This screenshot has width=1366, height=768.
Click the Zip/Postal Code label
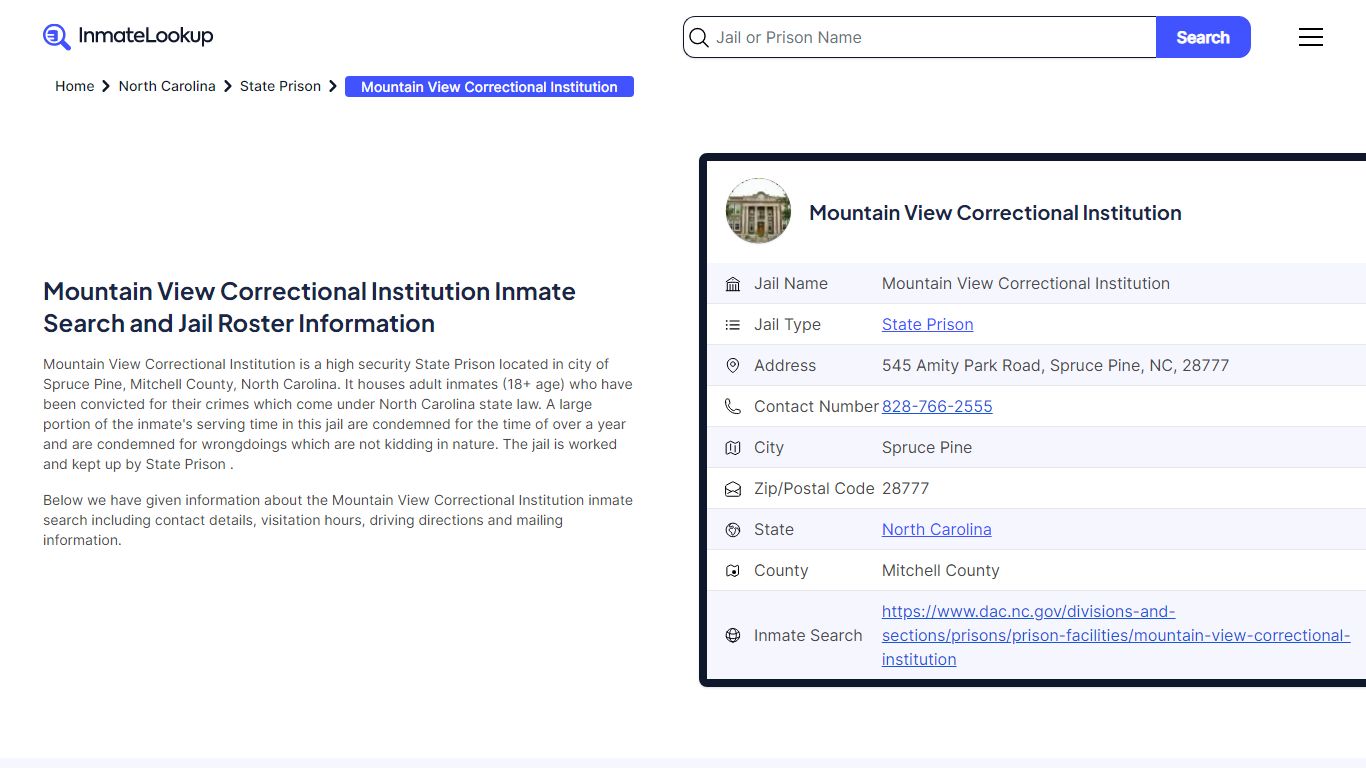(x=814, y=489)
